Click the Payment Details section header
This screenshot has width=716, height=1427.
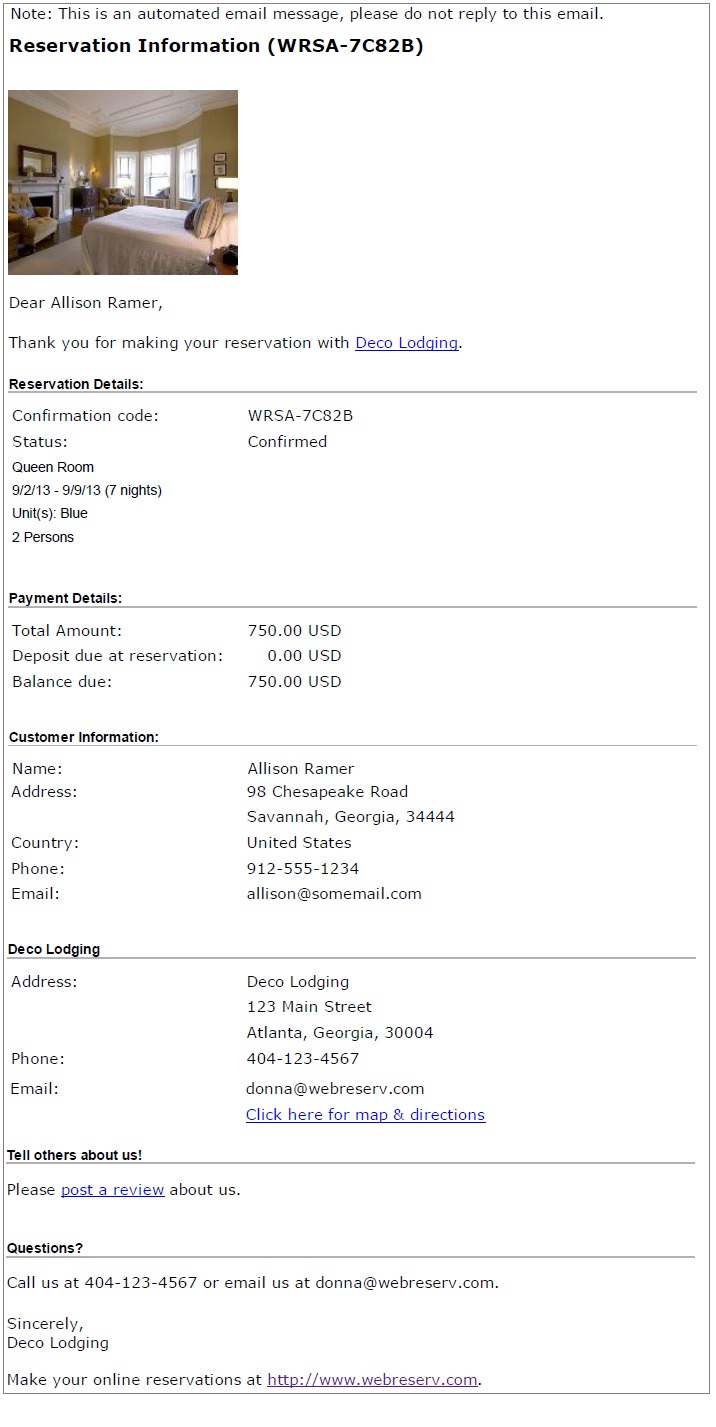(x=65, y=598)
